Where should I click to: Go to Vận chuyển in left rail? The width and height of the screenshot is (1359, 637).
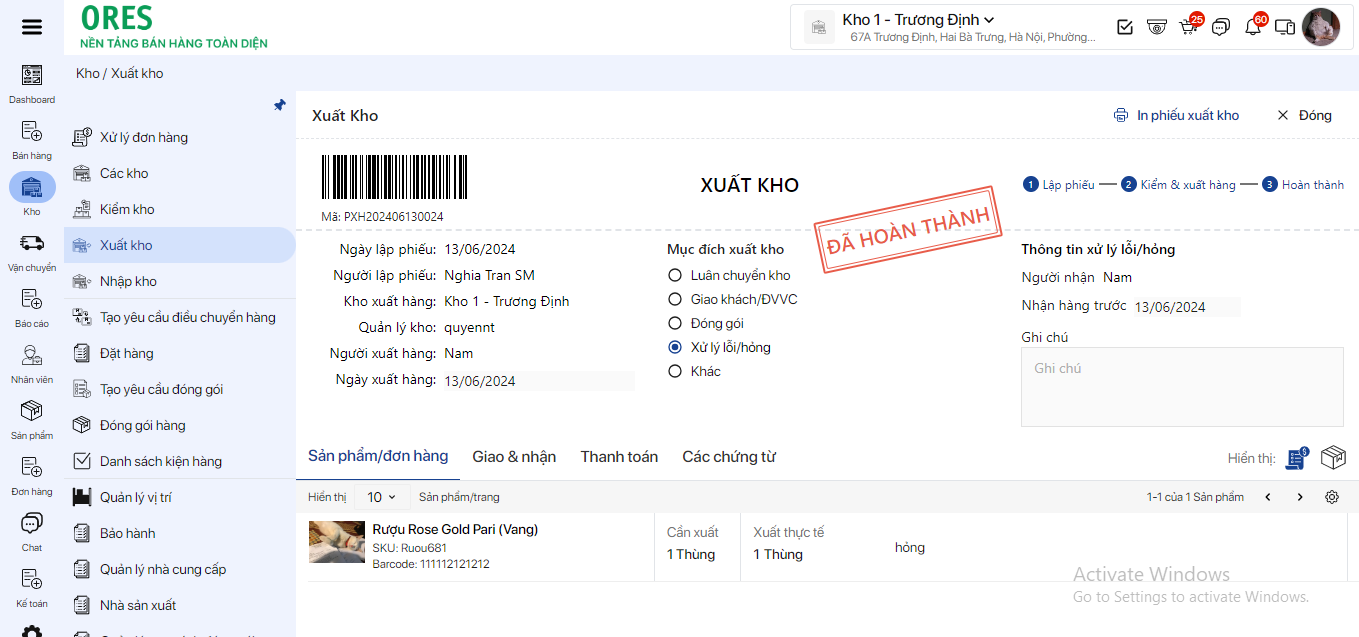[x=32, y=252]
